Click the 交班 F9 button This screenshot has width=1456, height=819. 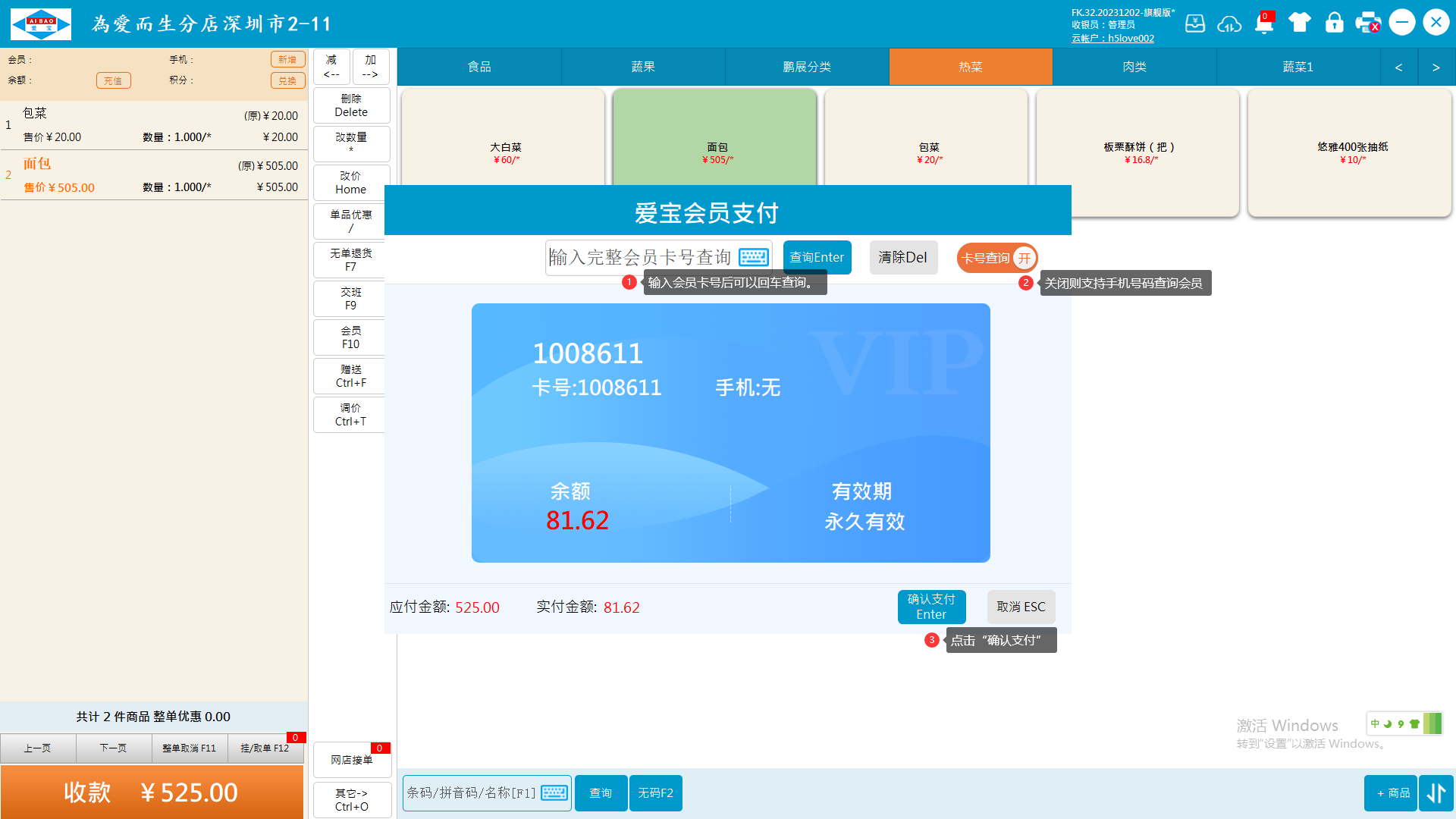click(x=350, y=299)
